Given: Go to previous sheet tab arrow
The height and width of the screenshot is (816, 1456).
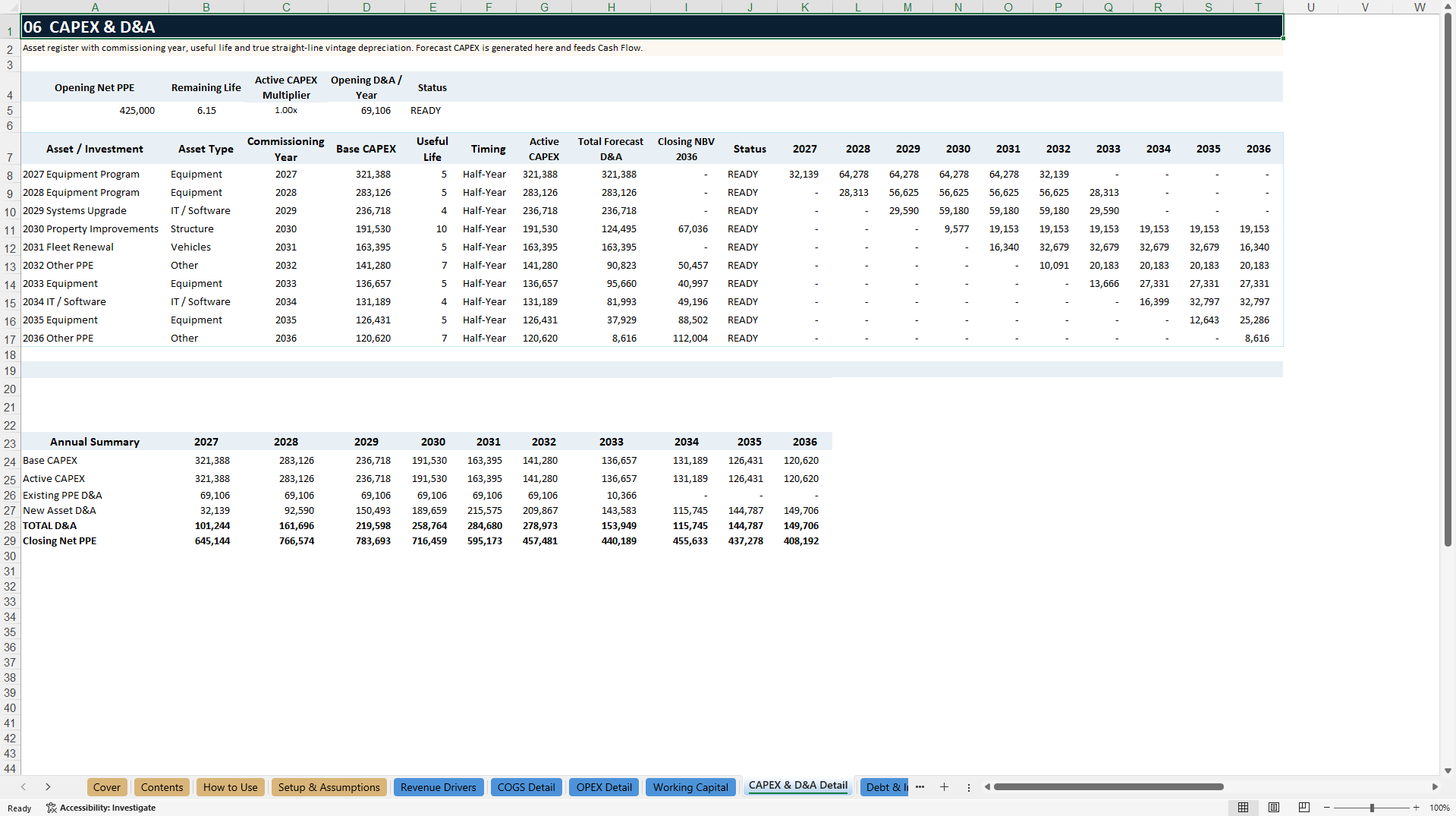Looking at the screenshot, I should point(24,787).
